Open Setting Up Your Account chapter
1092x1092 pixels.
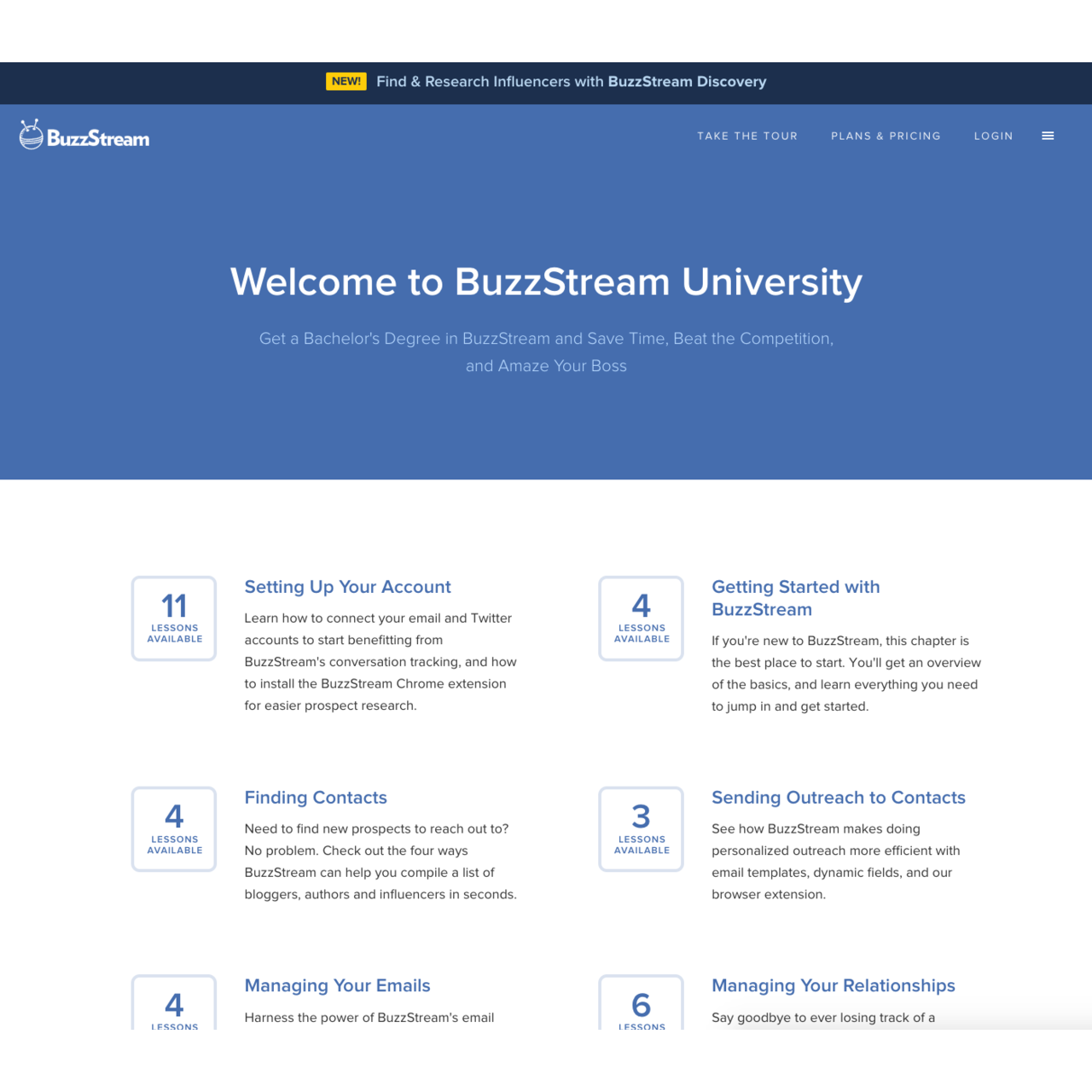(347, 587)
